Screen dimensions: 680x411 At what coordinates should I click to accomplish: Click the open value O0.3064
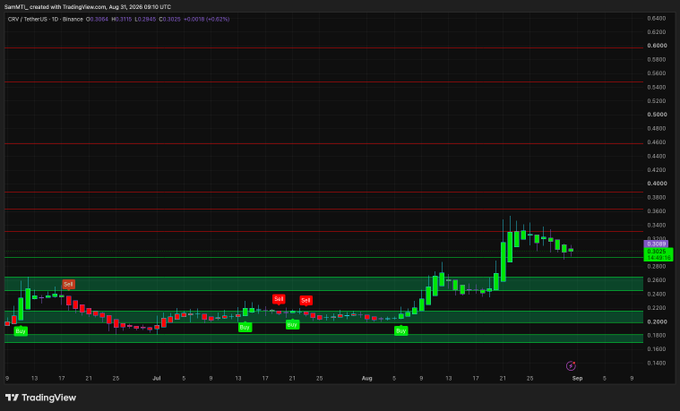pyautogui.click(x=97, y=19)
